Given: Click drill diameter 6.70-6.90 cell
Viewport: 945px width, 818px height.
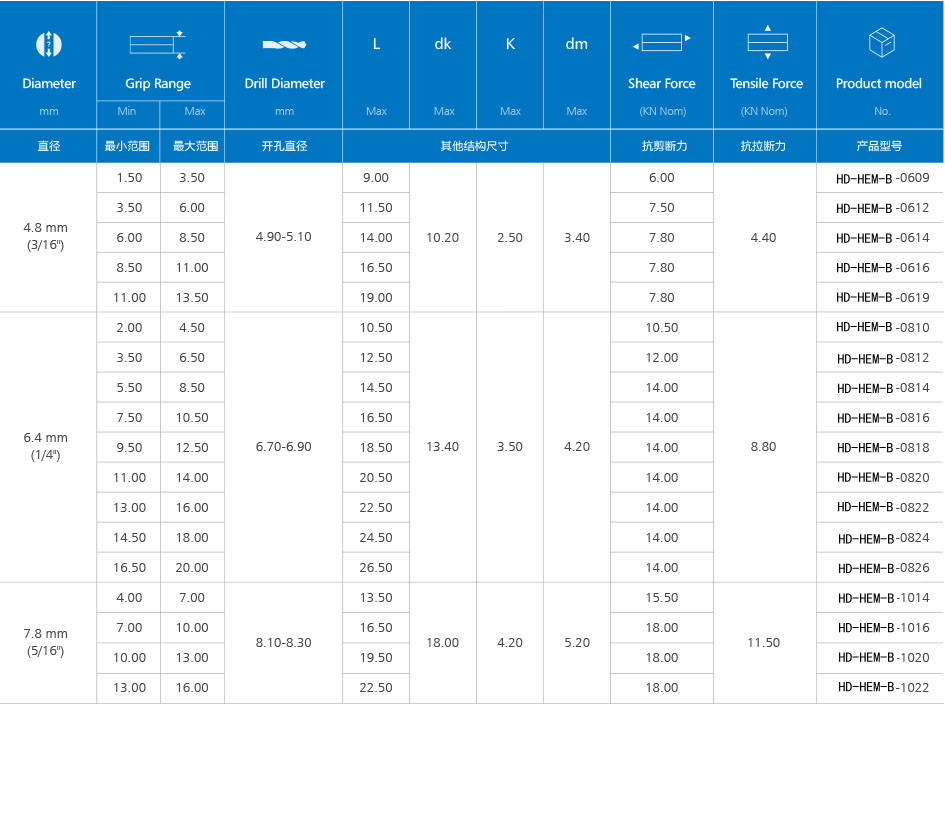Looking at the screenshot, I should [284, 447].
